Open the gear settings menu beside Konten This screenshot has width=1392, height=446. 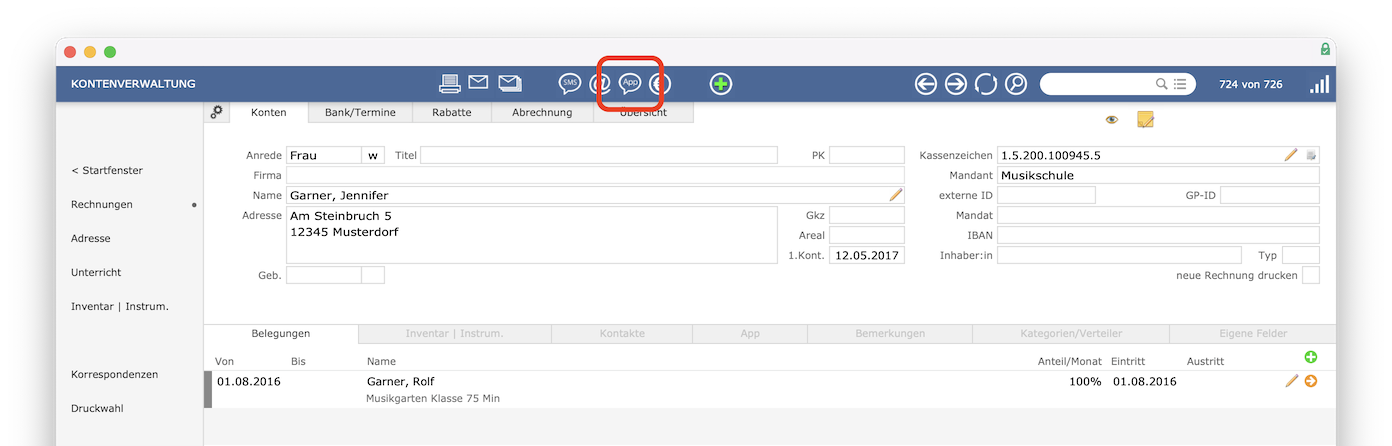point(216,112)
